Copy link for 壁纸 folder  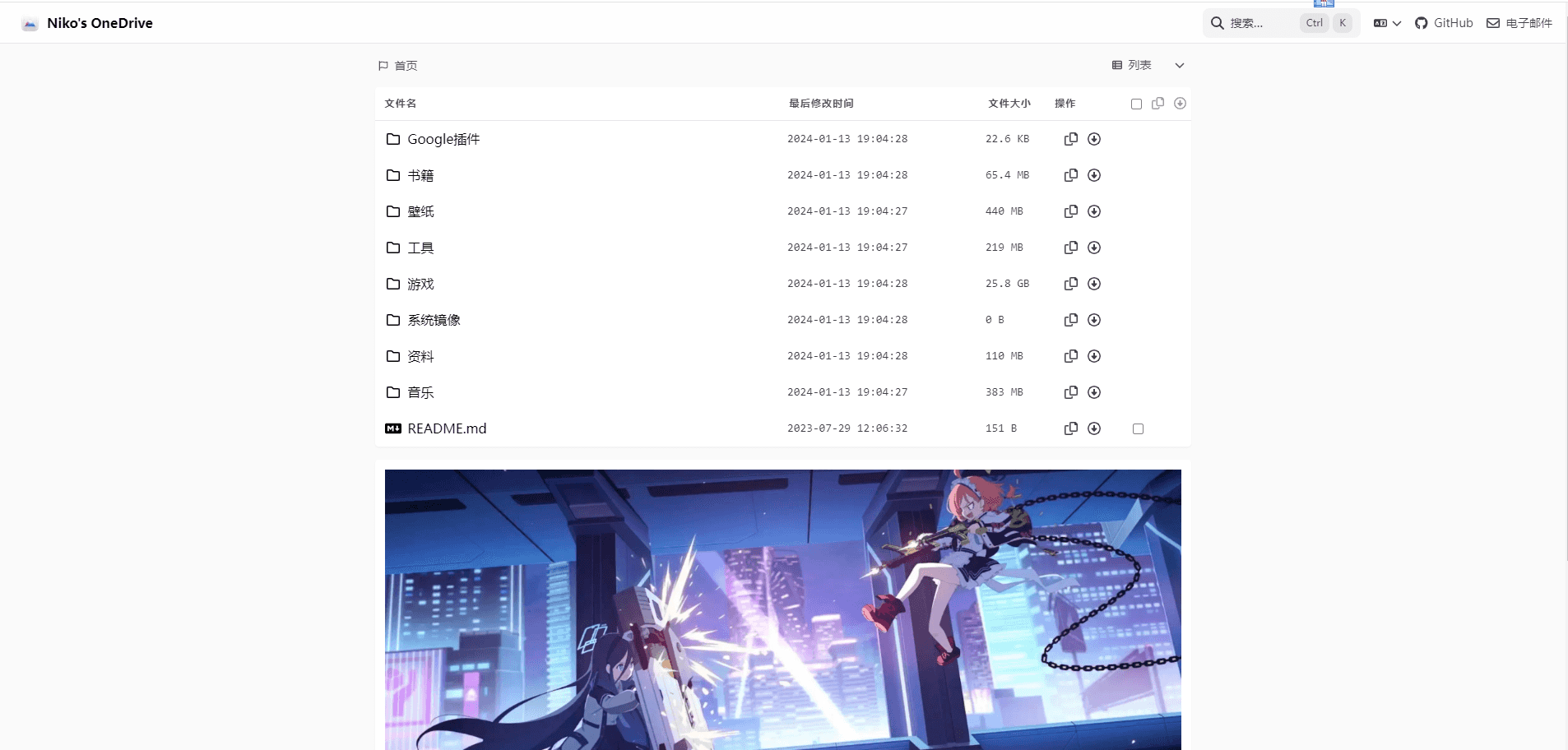pyautogui.click(x=1070, y=211)
